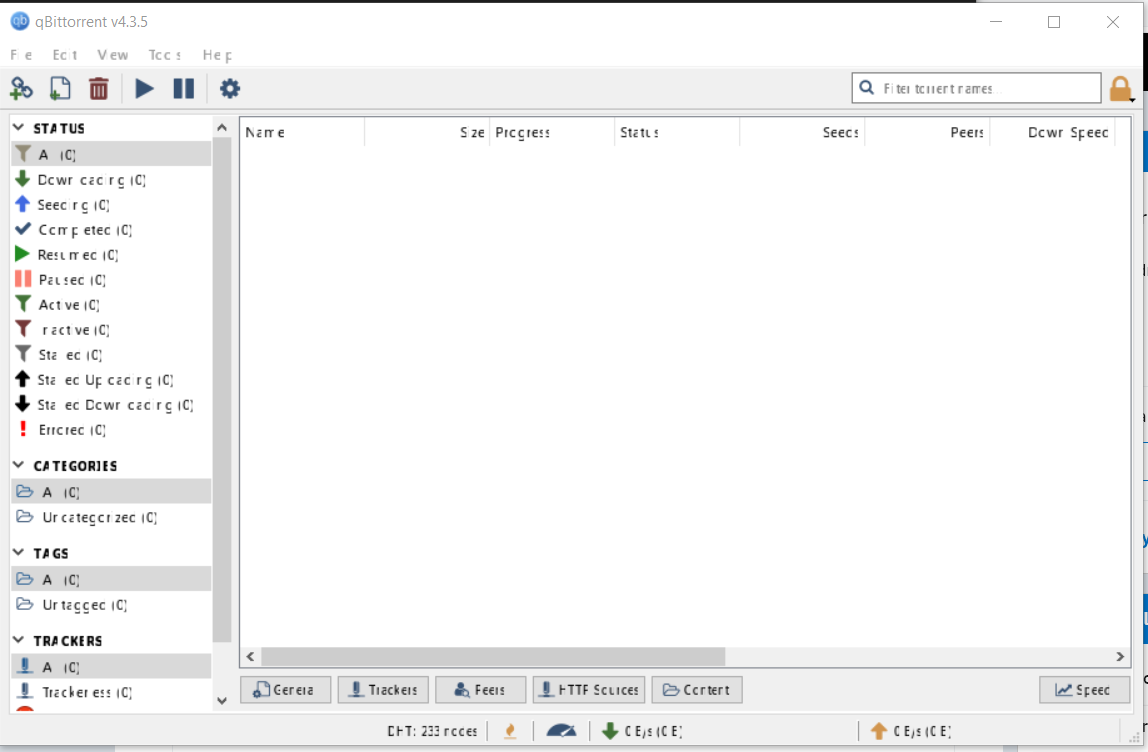Select the Stalled status filter
Viewport: 1148px width, 752px height.
pyautogui.click(x=111, y=354)
